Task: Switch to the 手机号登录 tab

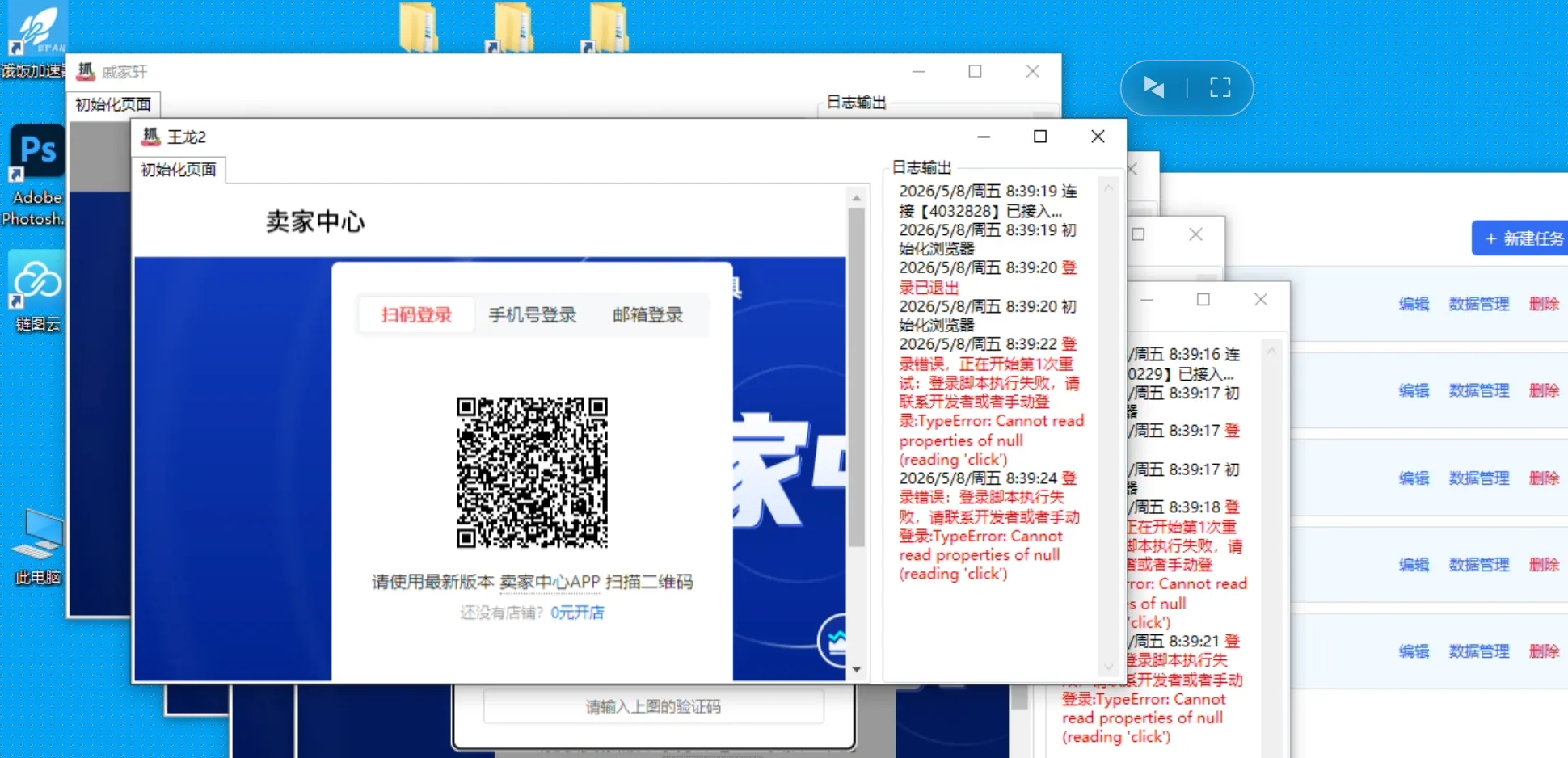Action: point(532,315)
